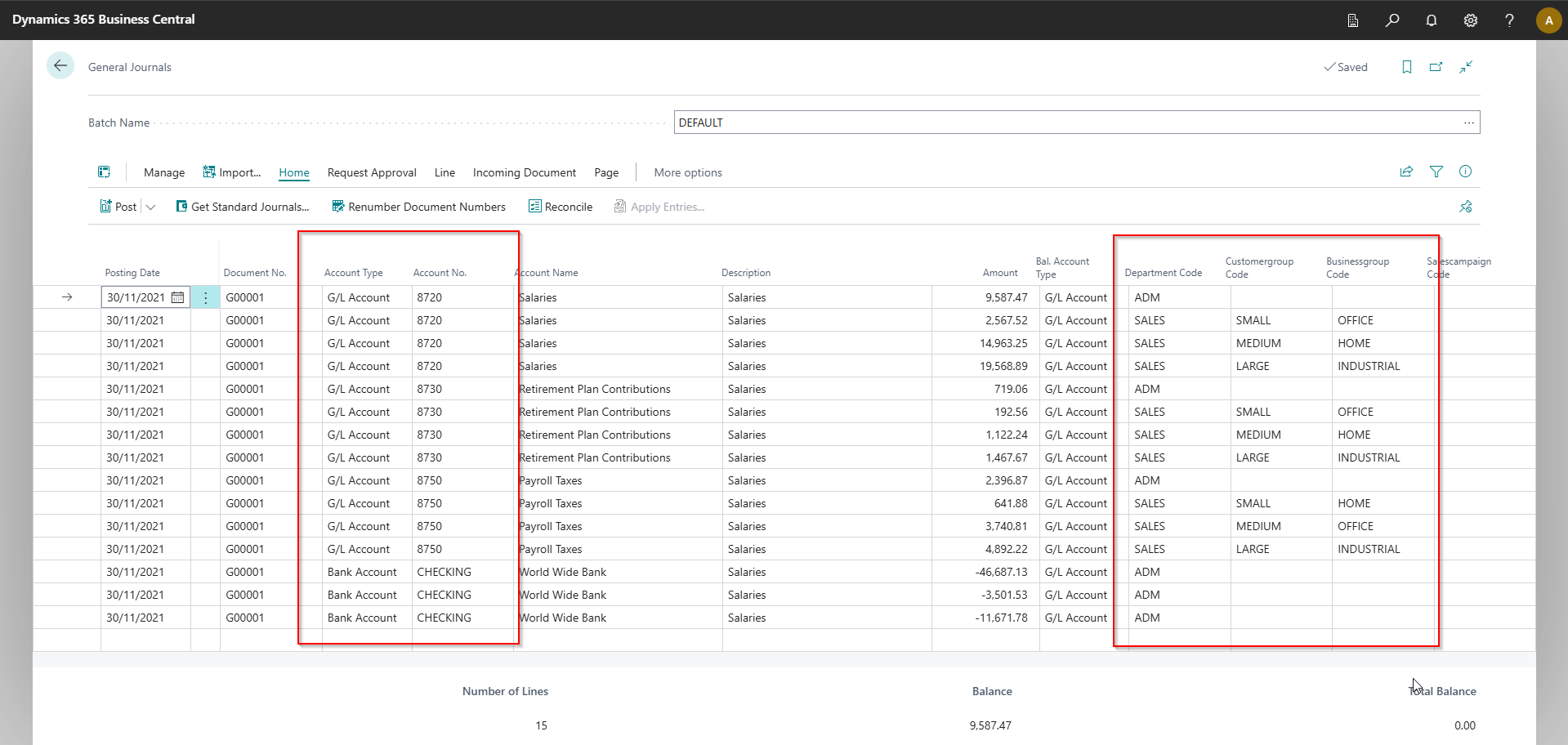This screenshot has height=745, width=1568.
Task: Open page in new window icon
Action: click(1436, 67)
